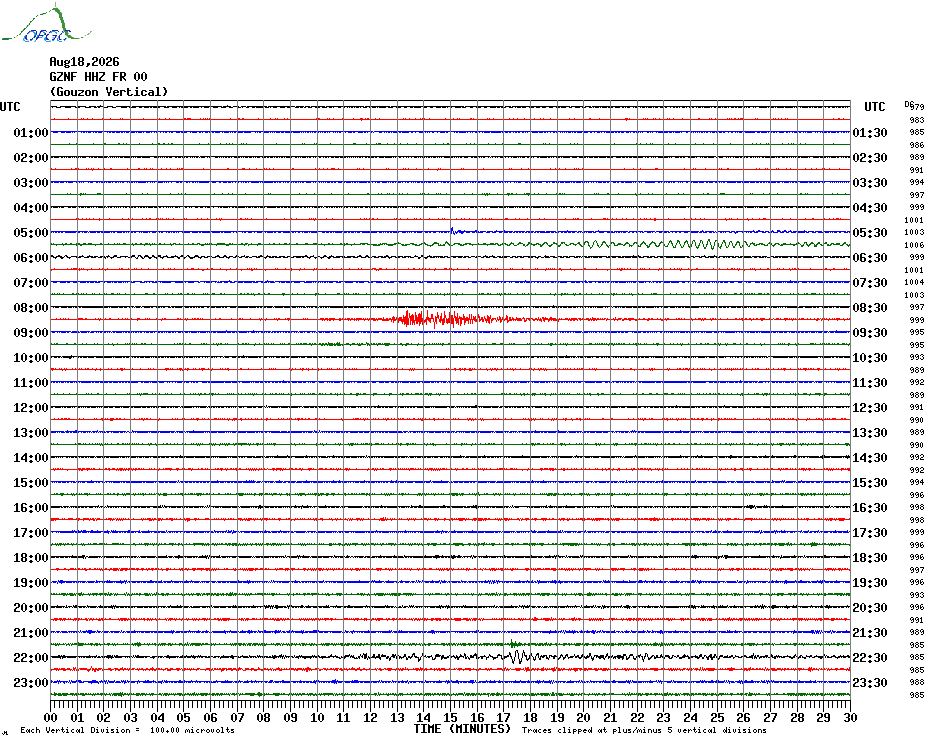Click the UTC heading on the left side
Image resolution: width=930 pixels, height=744 pixels.
coord(10,107)
